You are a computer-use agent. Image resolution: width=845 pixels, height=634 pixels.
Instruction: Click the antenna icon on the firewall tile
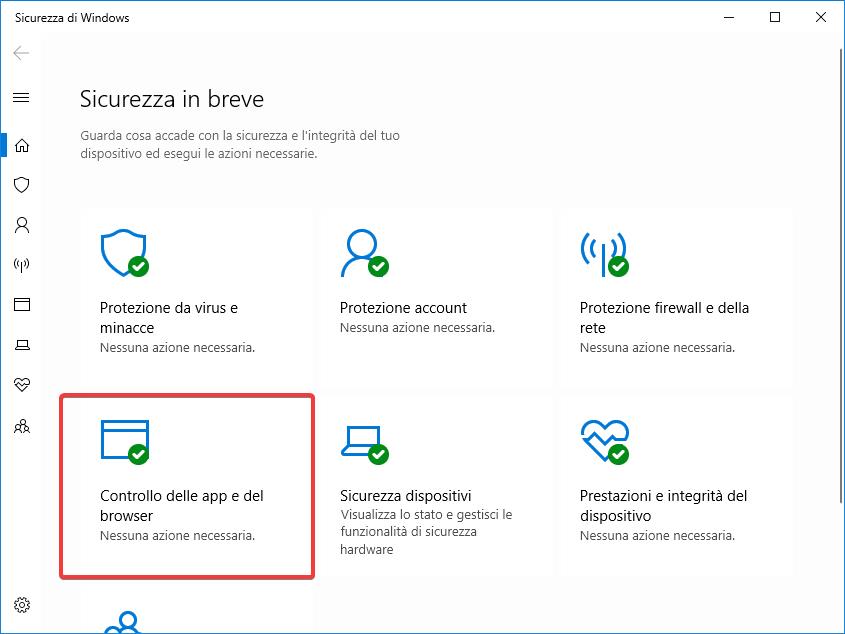604,254
